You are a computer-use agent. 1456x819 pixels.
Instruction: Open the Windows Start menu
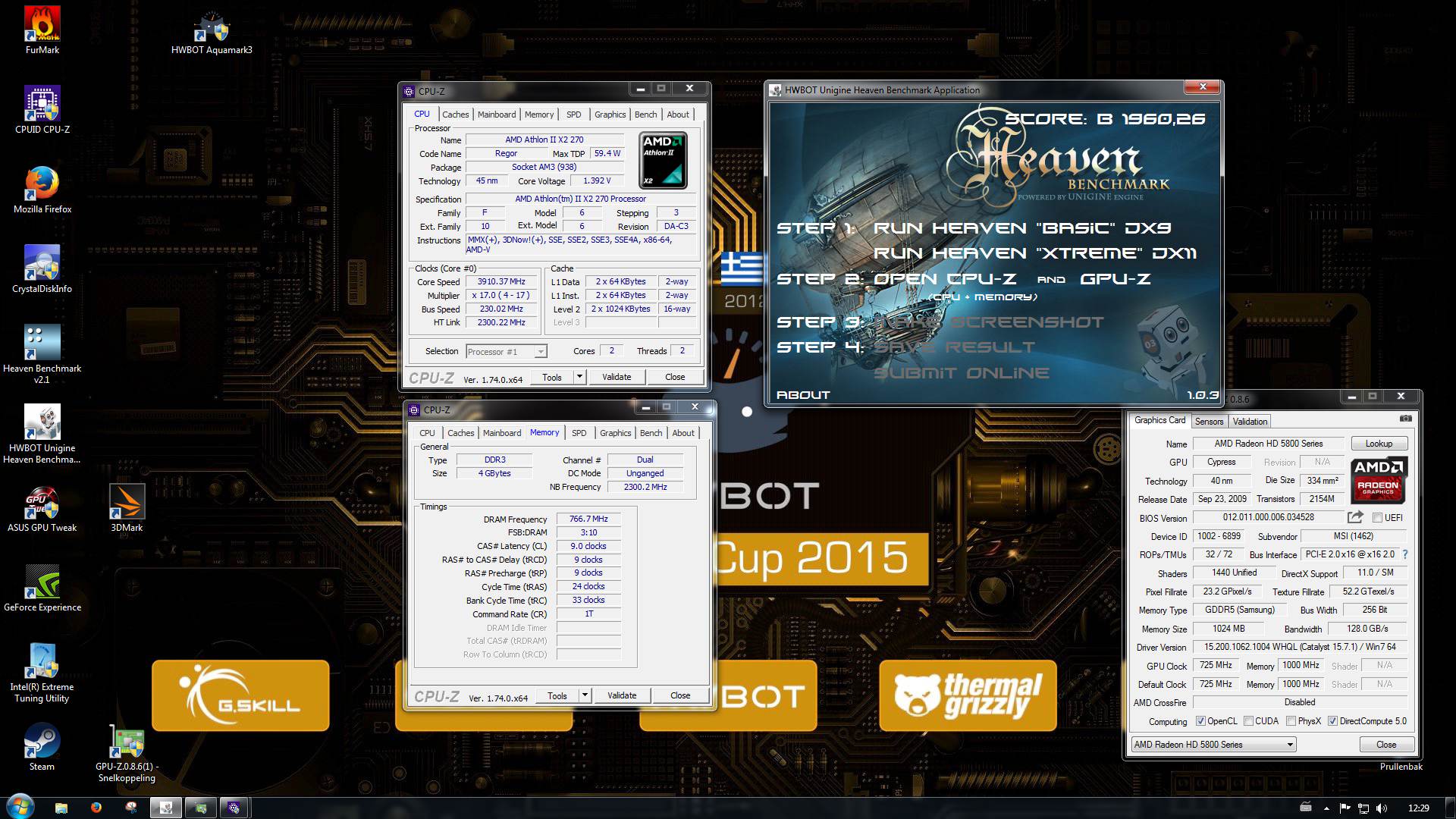(20, 807)
